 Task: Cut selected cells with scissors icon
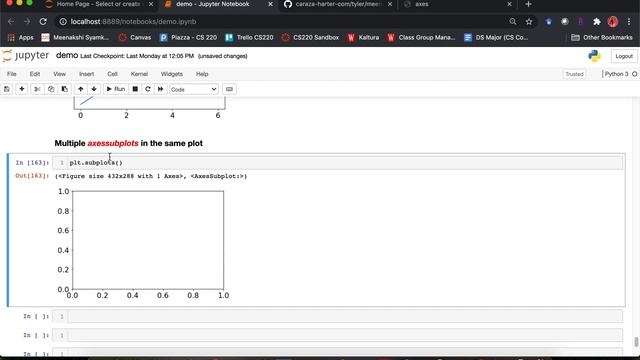point(37,89)
